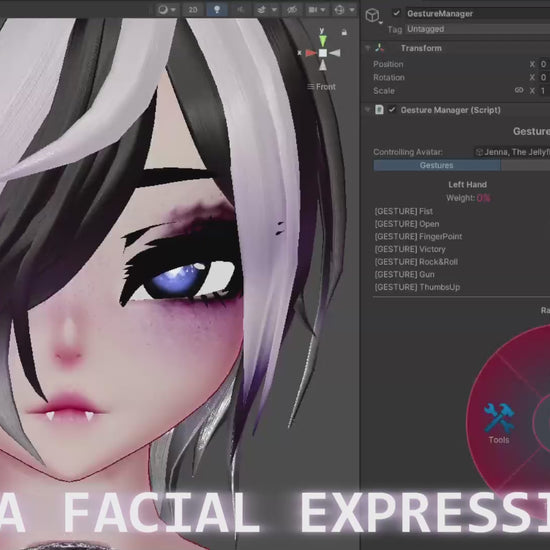Toggle 2D view mode button
The image size is (550, 550).
point(193,9)
